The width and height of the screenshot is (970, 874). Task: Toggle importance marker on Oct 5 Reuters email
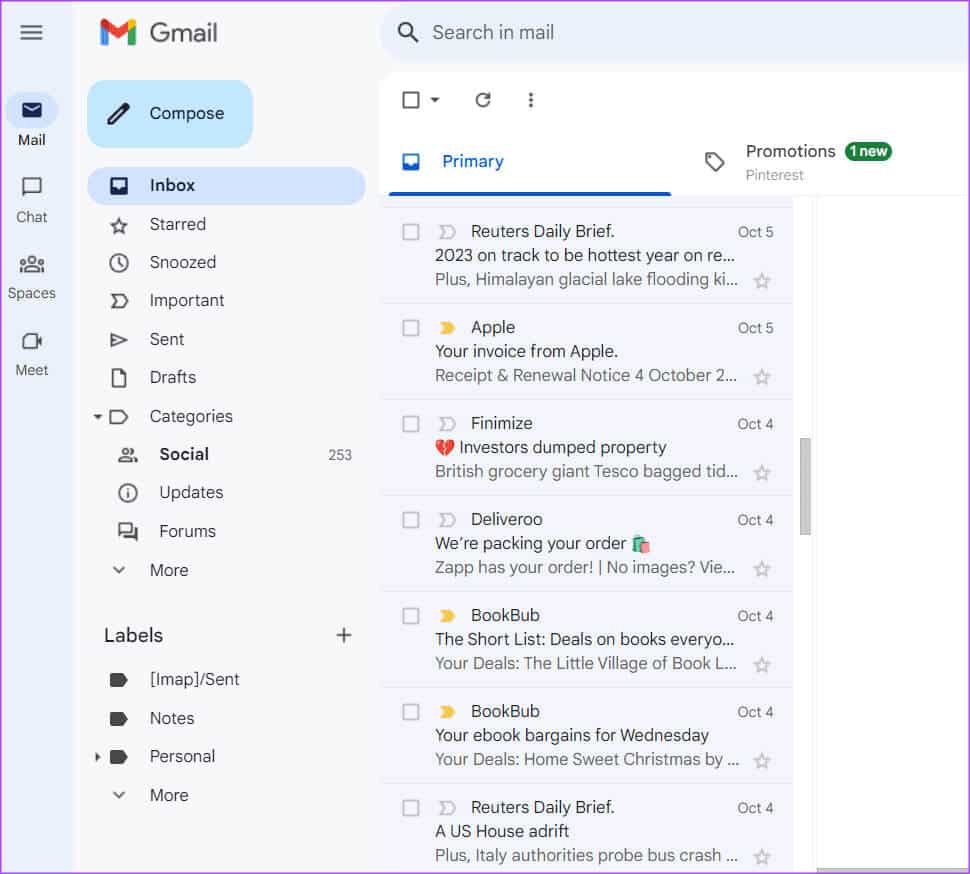click(x=447, y=232)
